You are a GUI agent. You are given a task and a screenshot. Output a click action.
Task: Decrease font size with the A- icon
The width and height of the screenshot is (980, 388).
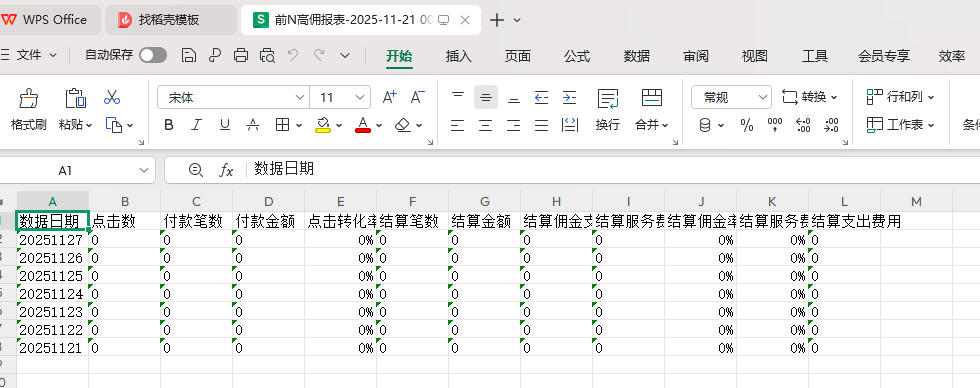pyautogui.click(x=418, y=97)
